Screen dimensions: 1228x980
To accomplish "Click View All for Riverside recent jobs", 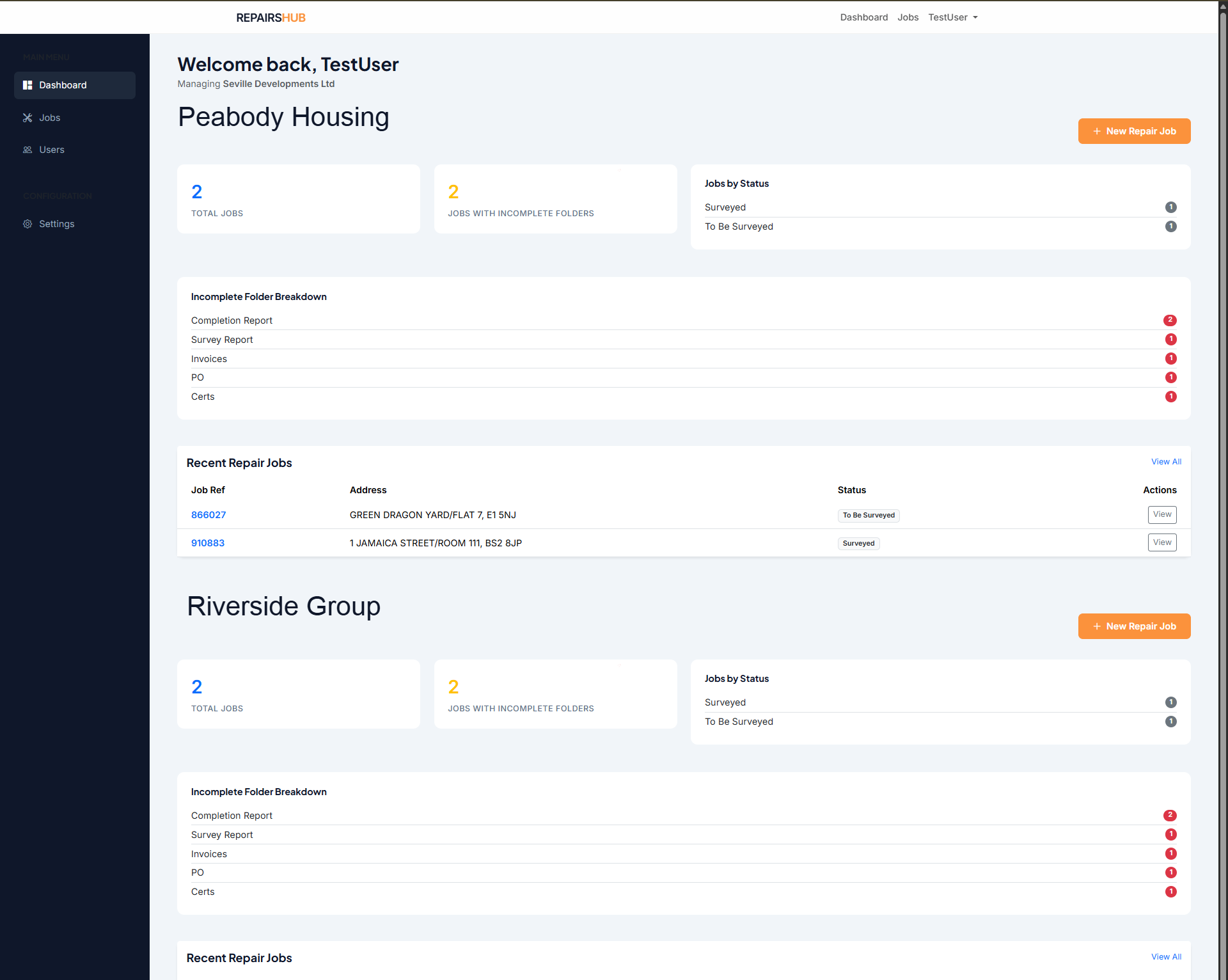I will point(1166,957).
